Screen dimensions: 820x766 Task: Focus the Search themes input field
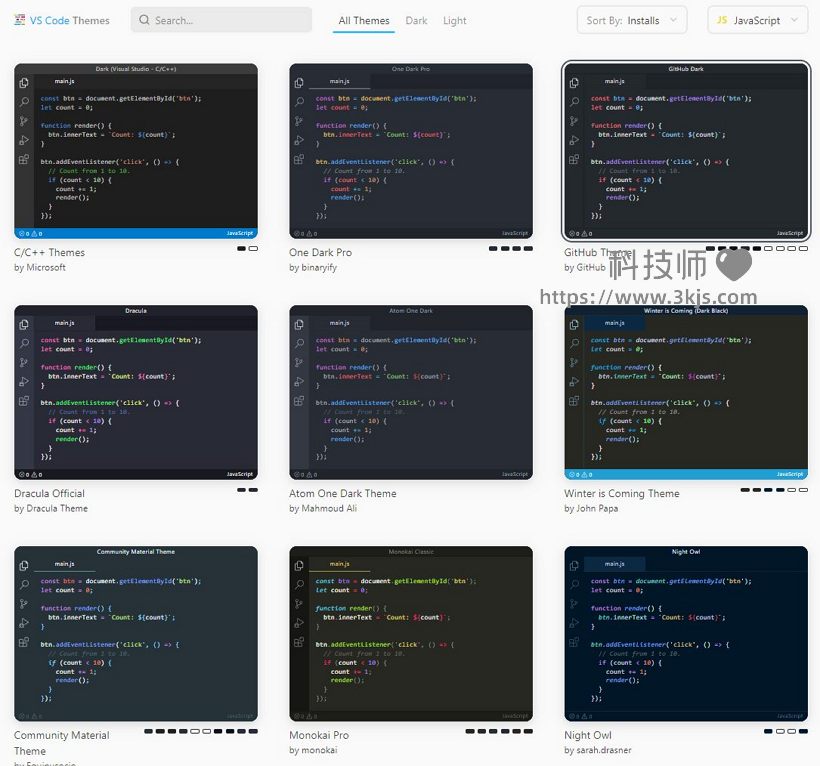221,20
